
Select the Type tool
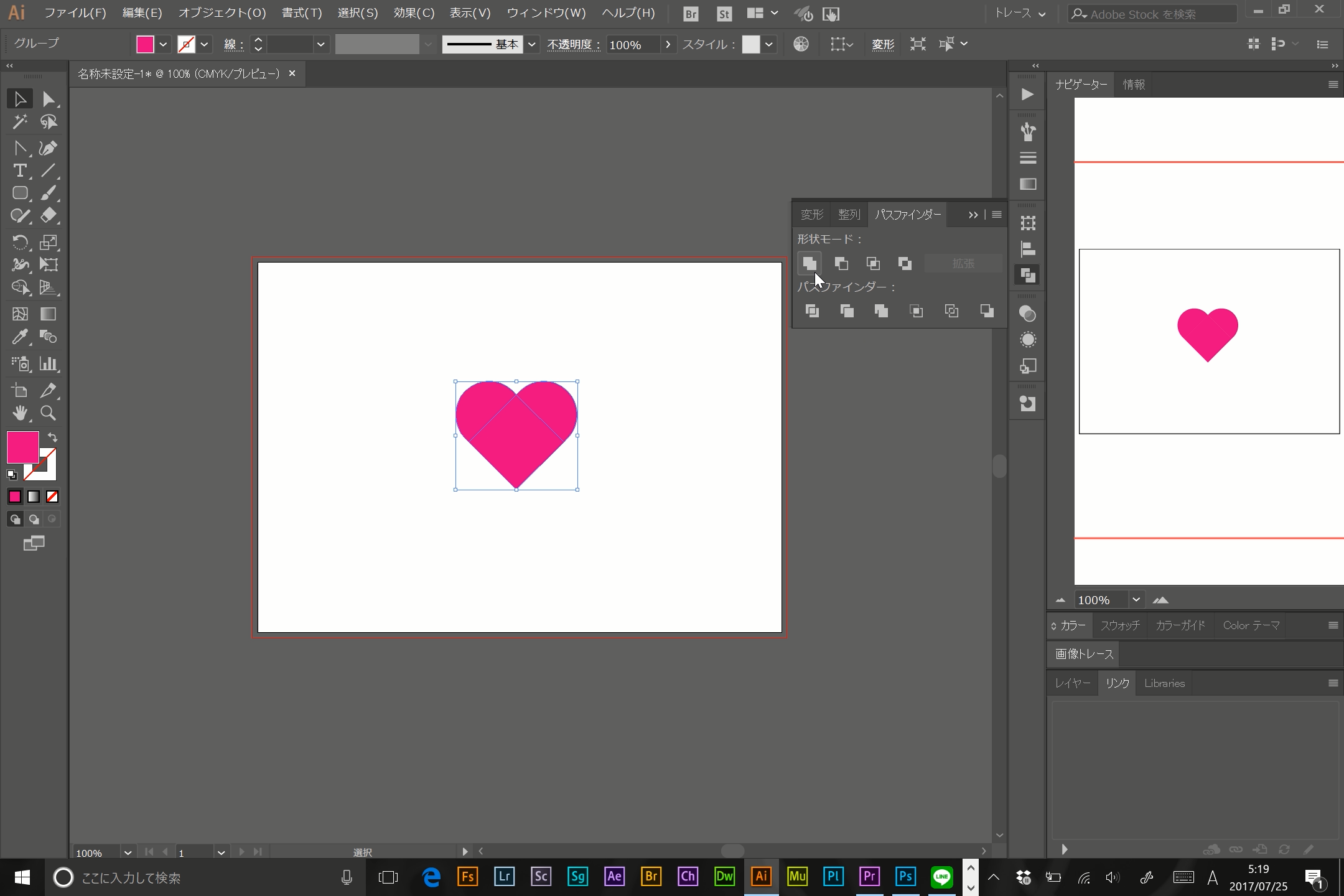click(x=20, y=170)
